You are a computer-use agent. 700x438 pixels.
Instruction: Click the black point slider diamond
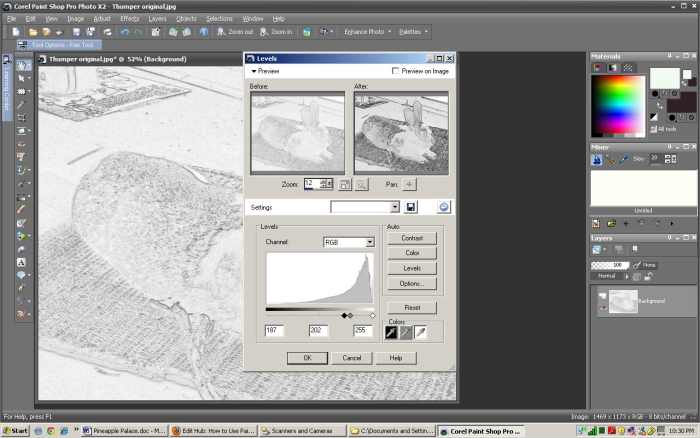pos(344,315)
